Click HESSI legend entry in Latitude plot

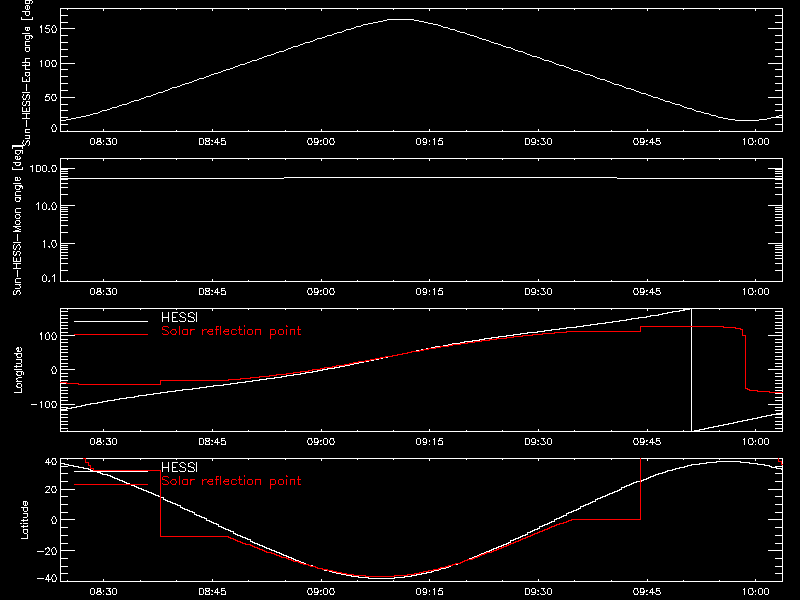coord(179,468)
